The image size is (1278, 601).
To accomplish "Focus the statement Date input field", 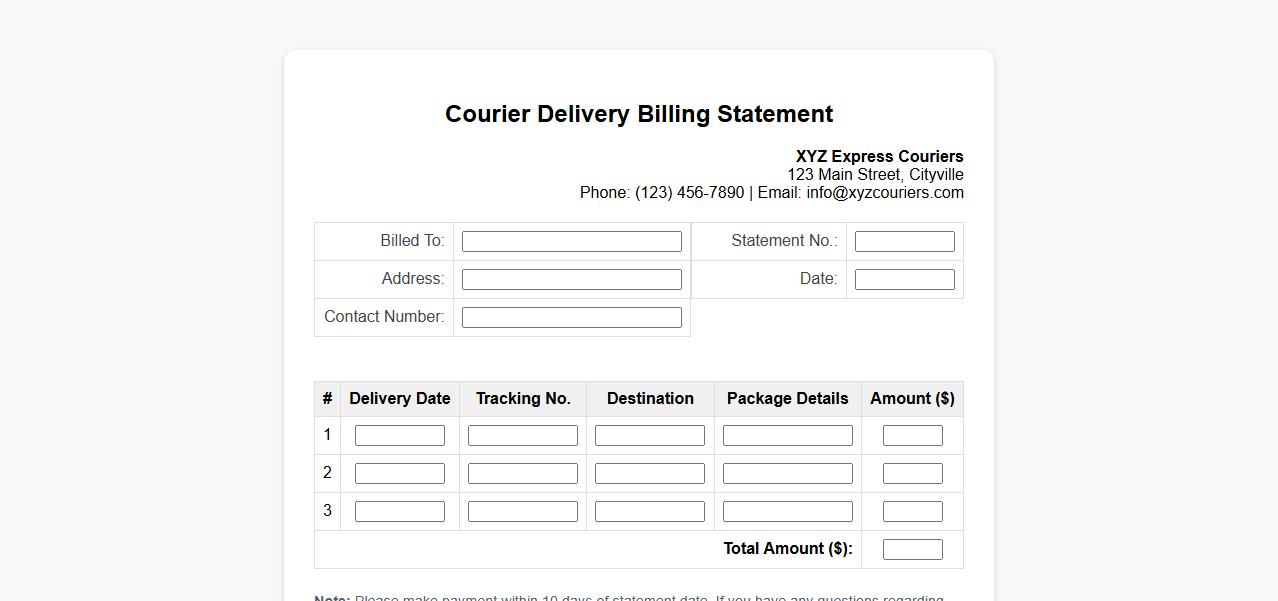I will (904, 279).
